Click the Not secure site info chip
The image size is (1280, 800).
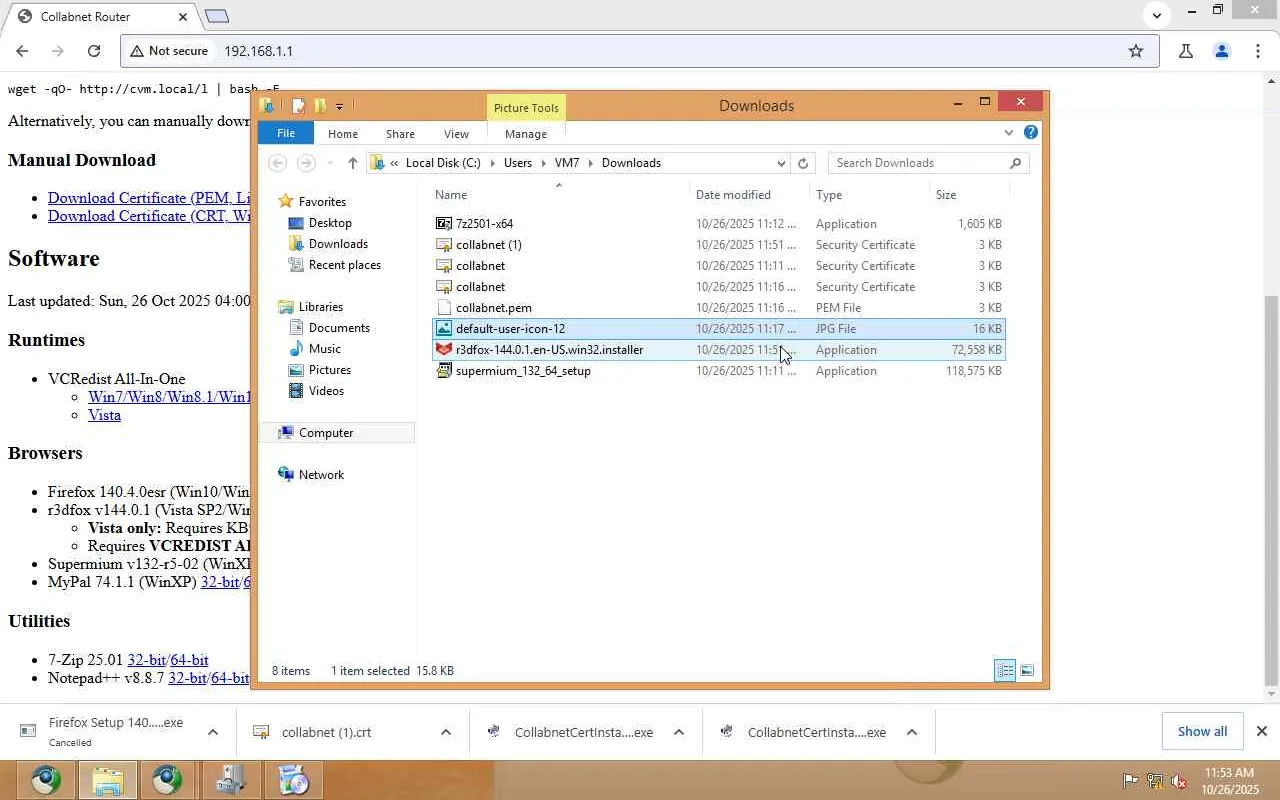tap(169, 51)
